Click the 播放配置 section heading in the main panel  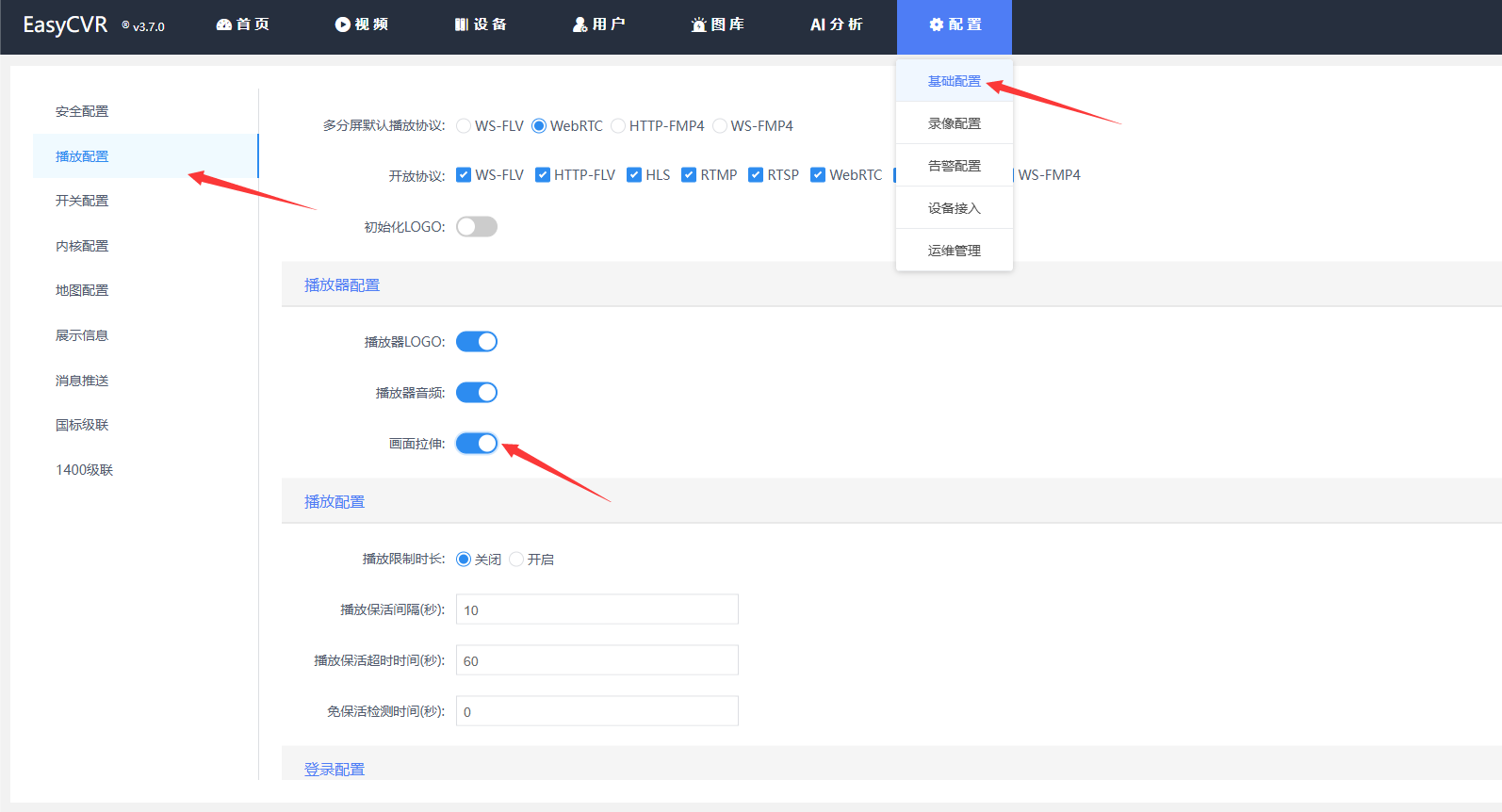pos(335,501)
